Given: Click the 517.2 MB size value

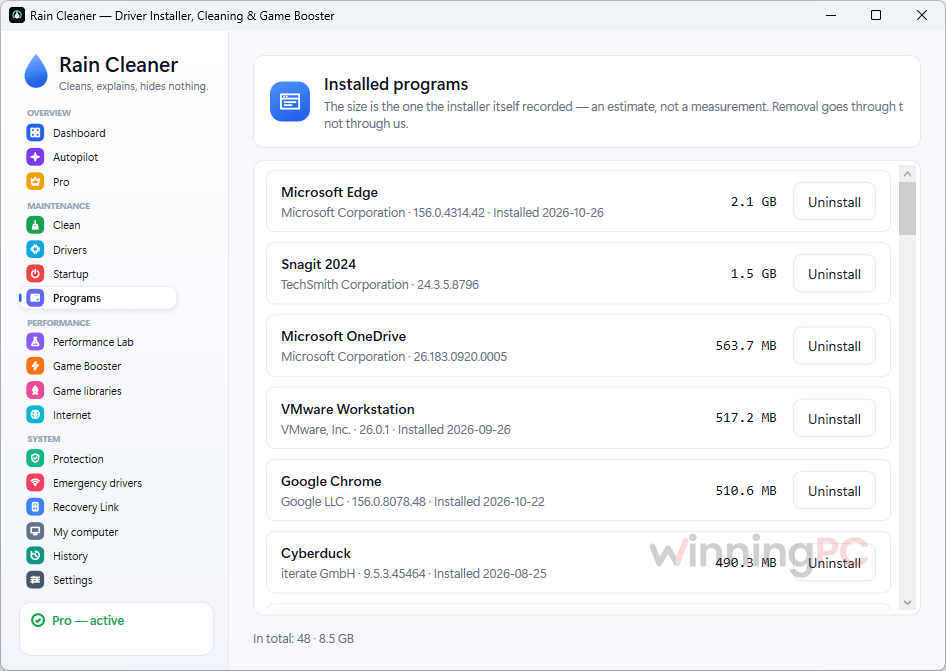Looking at the screenshot, I should [x=746, y=418].
